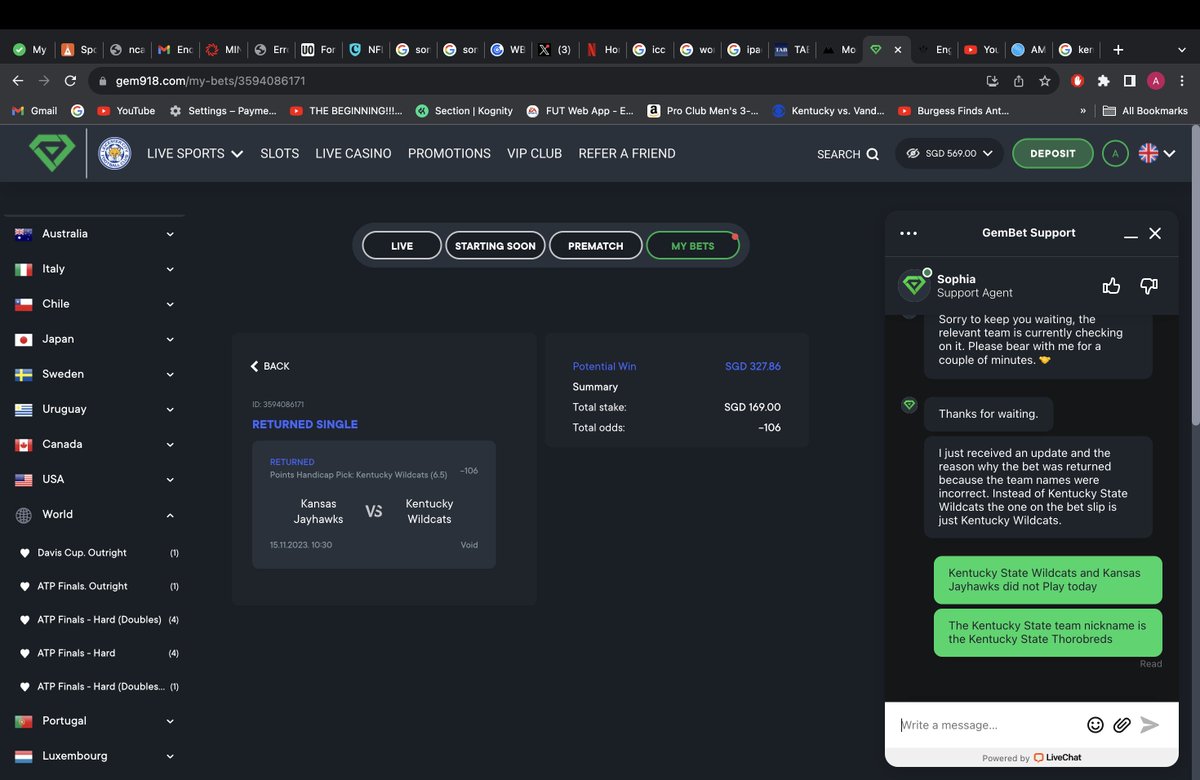The width and height of the screenshot is (1200, 780).
Task: Open language selector with UK flag
Action: point(1156,154)
